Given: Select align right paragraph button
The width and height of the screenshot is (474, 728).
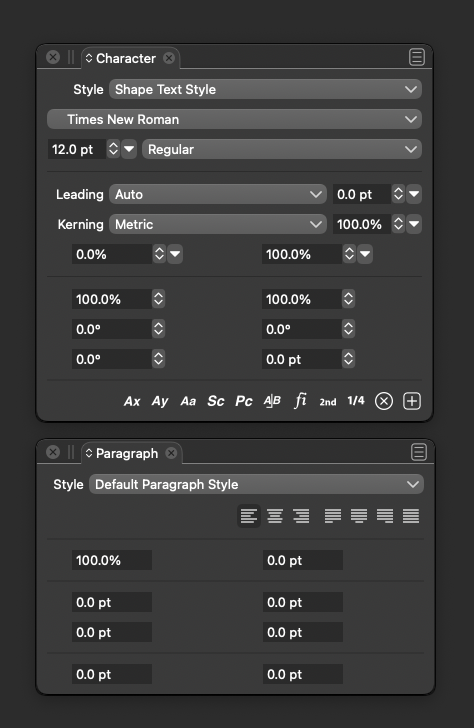Looking at the screenshot, I should [x=301, y=516].
